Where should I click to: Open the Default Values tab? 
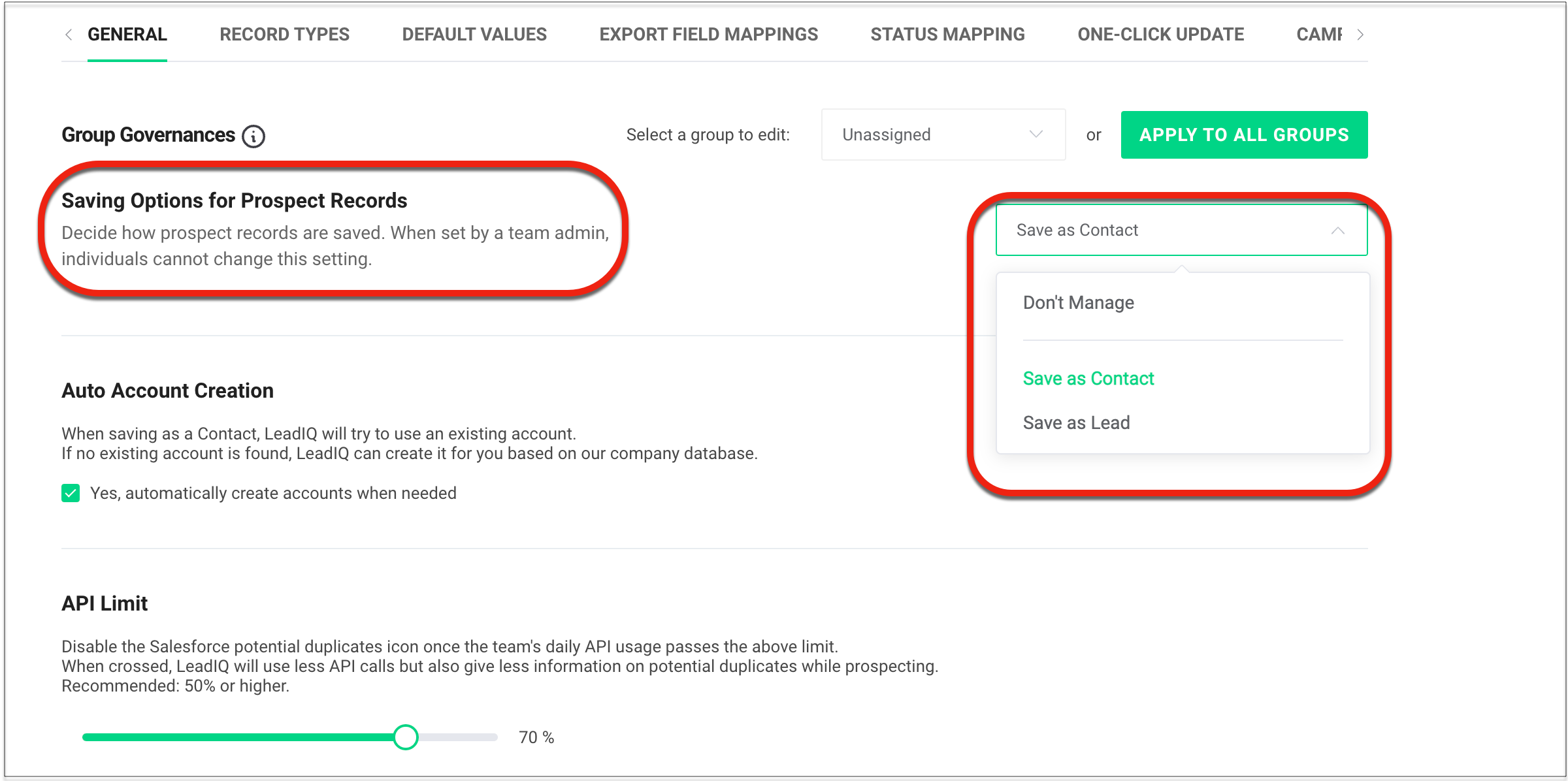coord(474,35)
